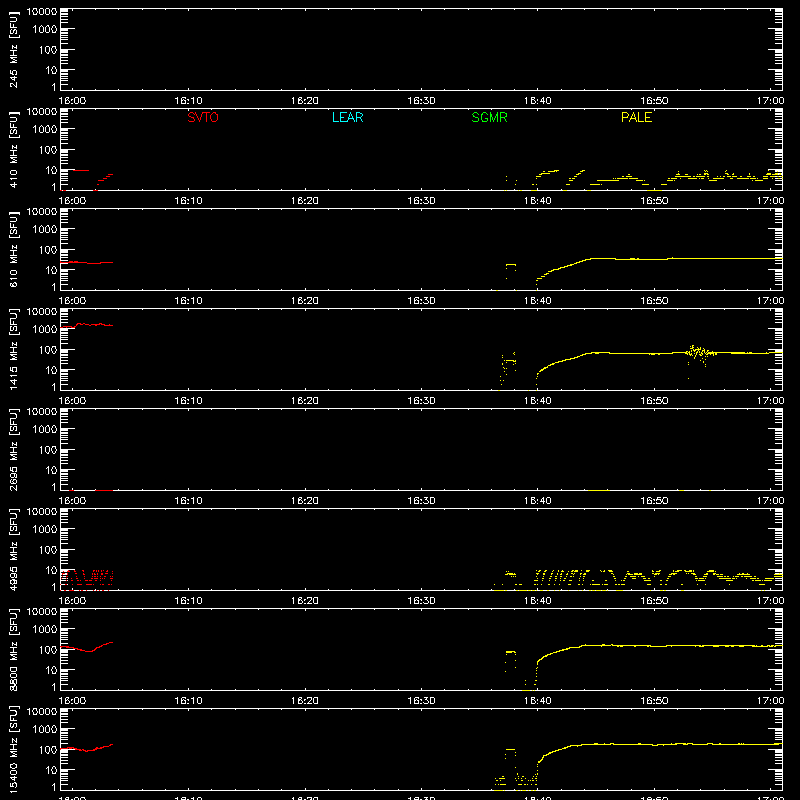Click the red dotted SVTO data in 4995 MHz panel
Screen dimensions: 800x800
click(87, 580)
